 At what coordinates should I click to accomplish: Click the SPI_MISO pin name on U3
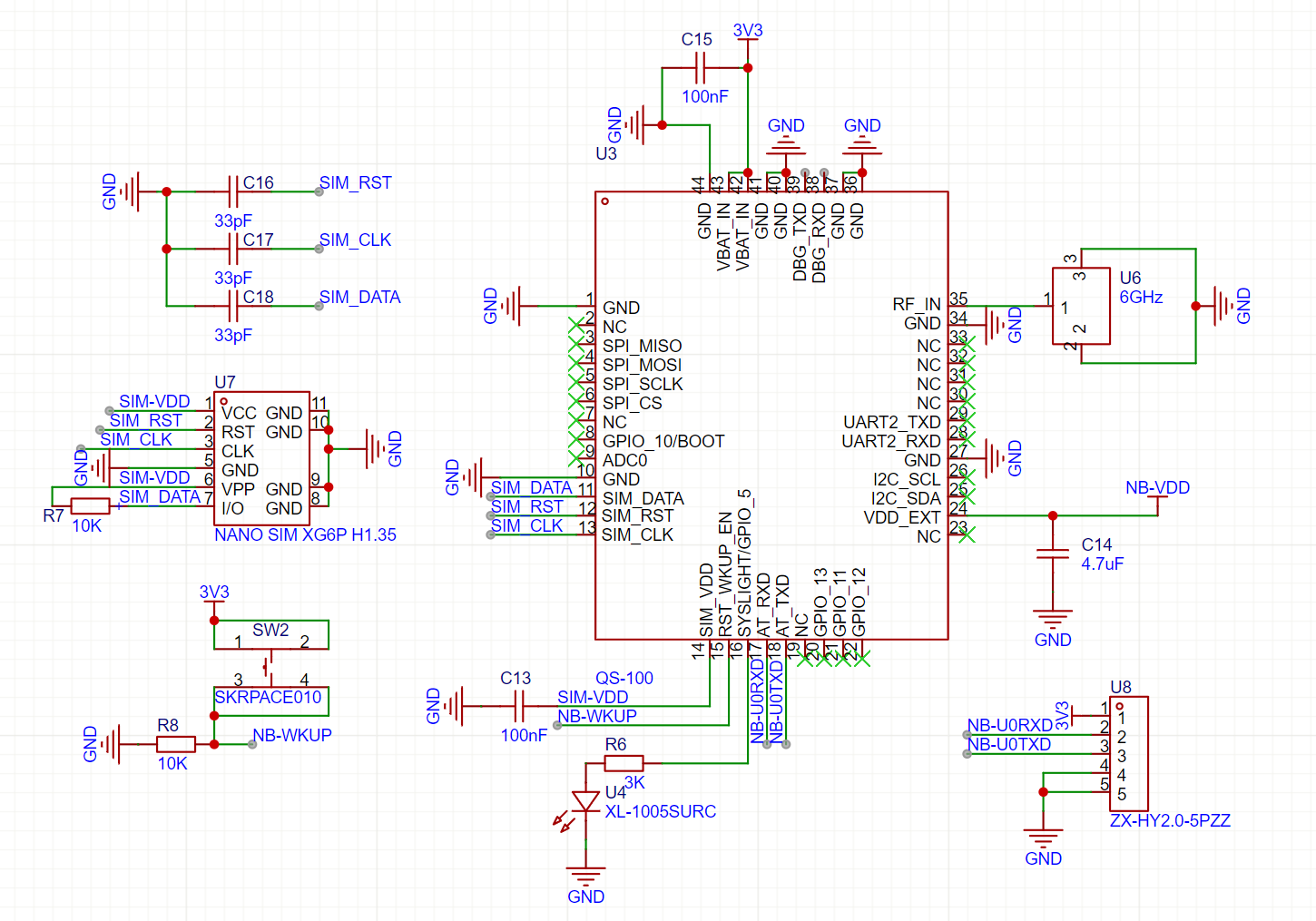pyautogui.click(x=642, y=346)
